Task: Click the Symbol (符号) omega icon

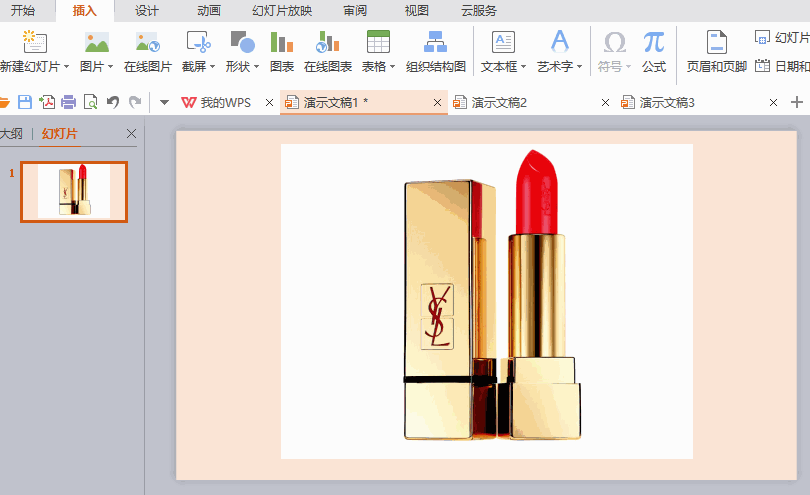Action: point(615,42)
